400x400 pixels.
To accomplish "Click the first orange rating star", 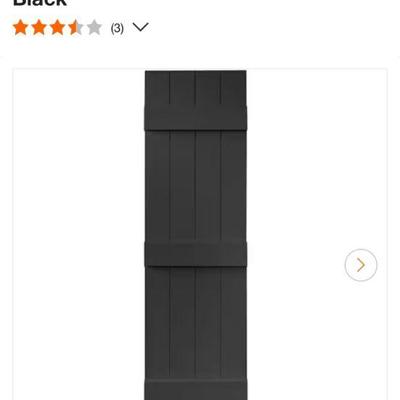I will 20,27.
